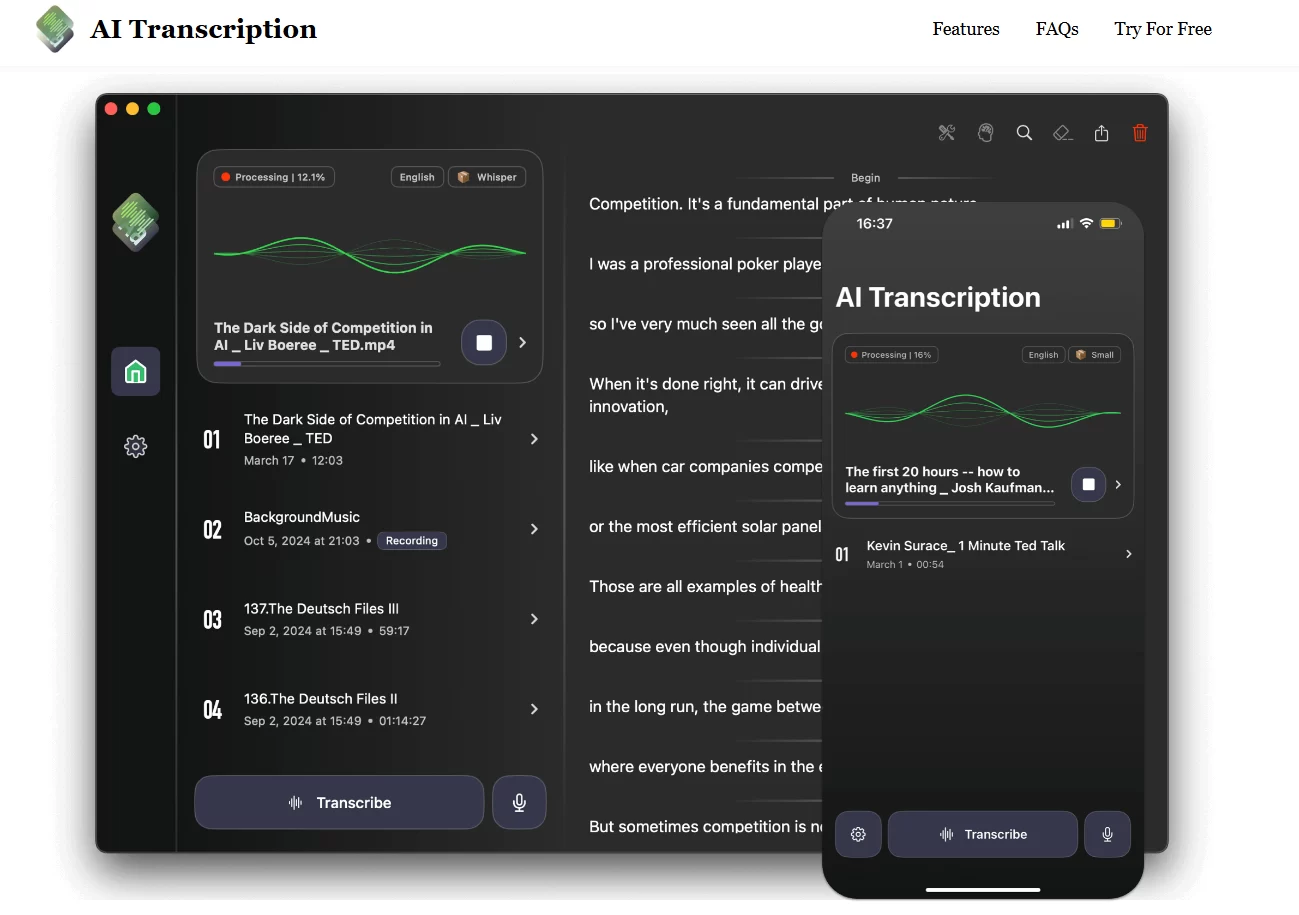The width and height of the screenshot is (1299, 915).
Task: Click the red trash delete icon
Action: (1140, 133)
